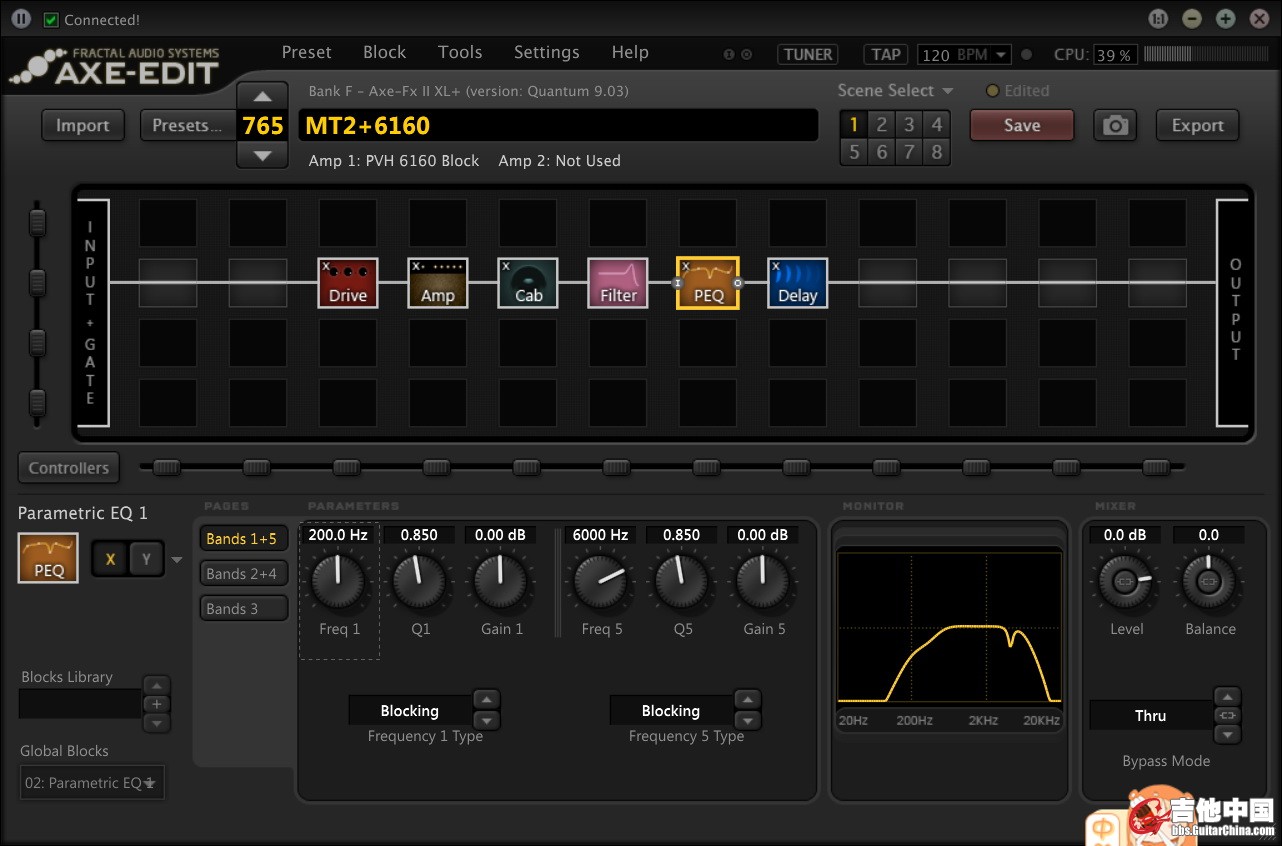This screenshot has height=846, width=1282.
Task: Select scene 1
Action: [854, 125]
